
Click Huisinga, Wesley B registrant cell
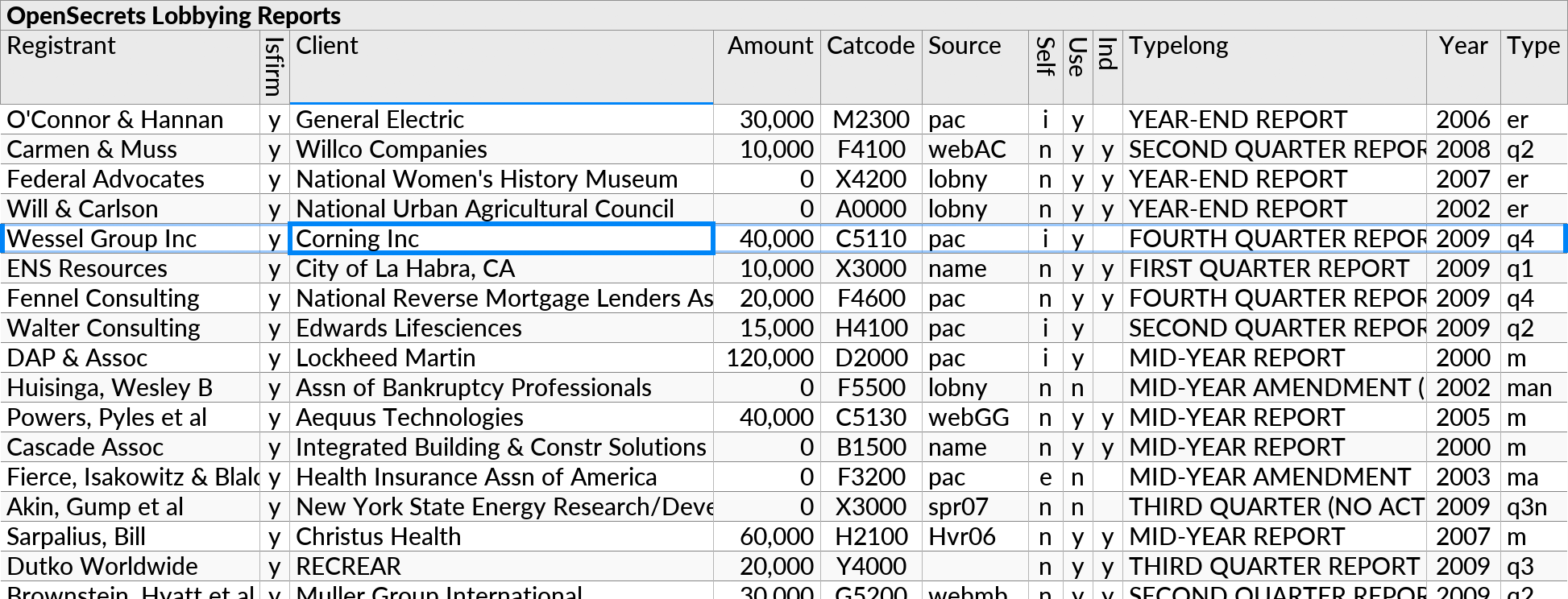(131, 387)
